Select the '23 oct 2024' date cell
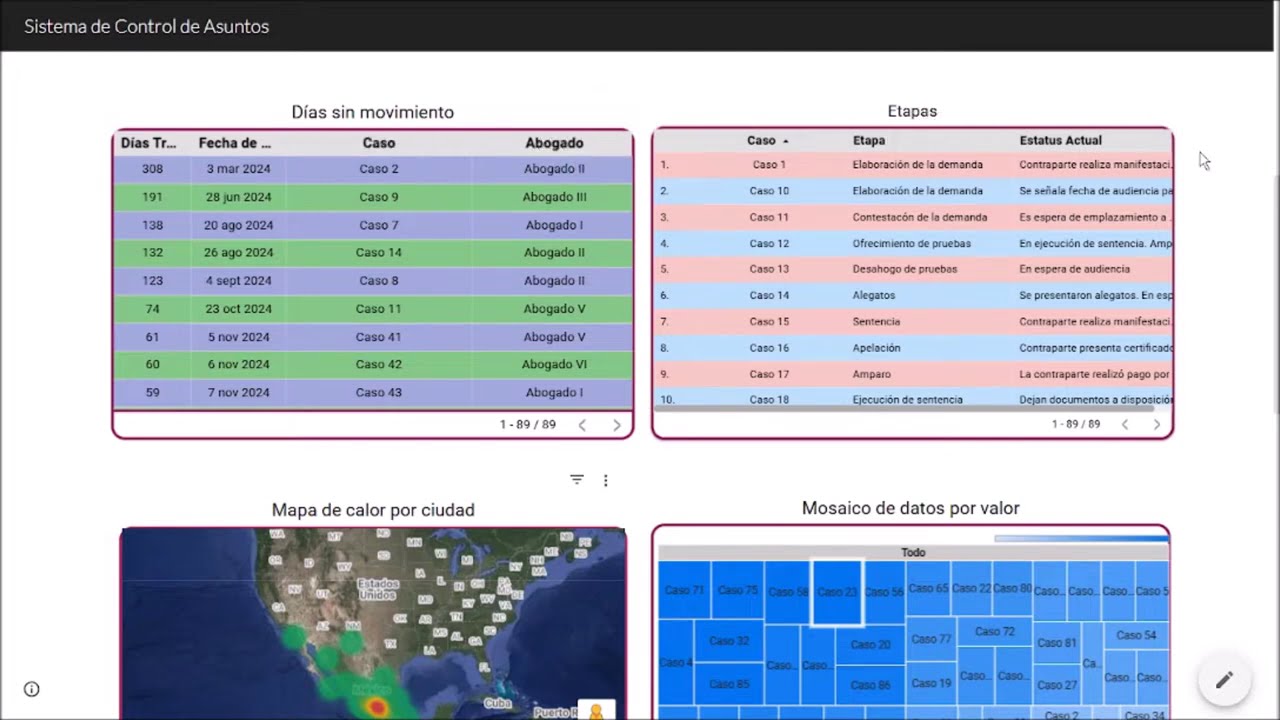Viewport: 1280px width, 720px height. pyautogui.click(x=239, y=309)
